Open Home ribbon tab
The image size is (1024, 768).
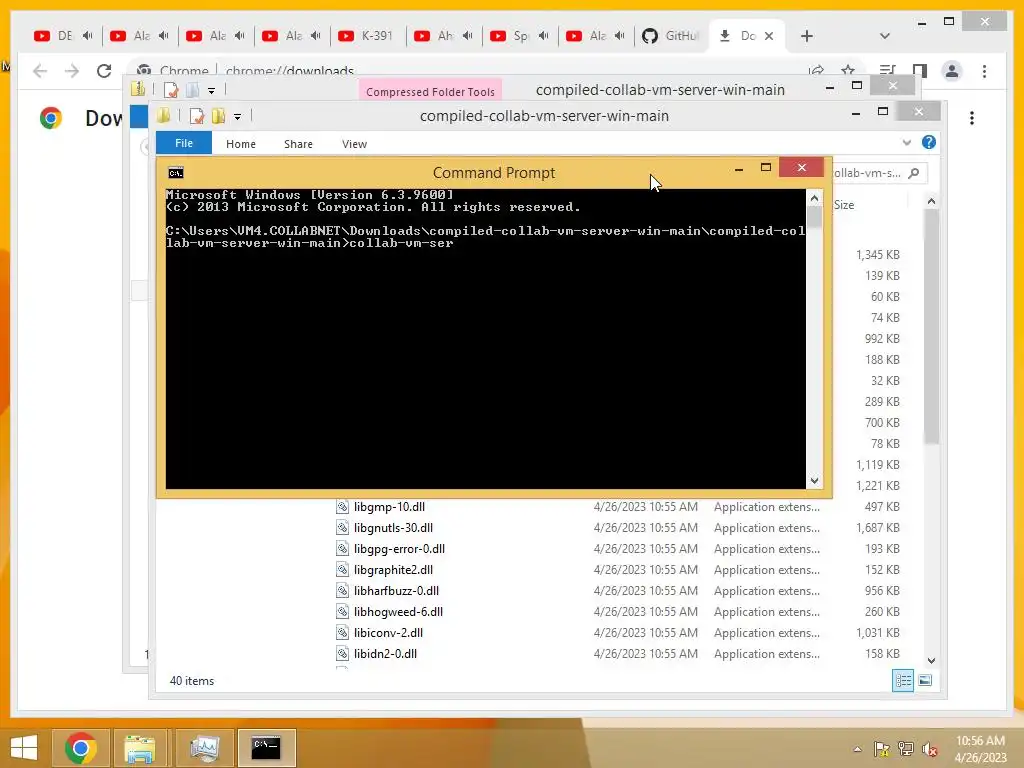tap(241, 144)
